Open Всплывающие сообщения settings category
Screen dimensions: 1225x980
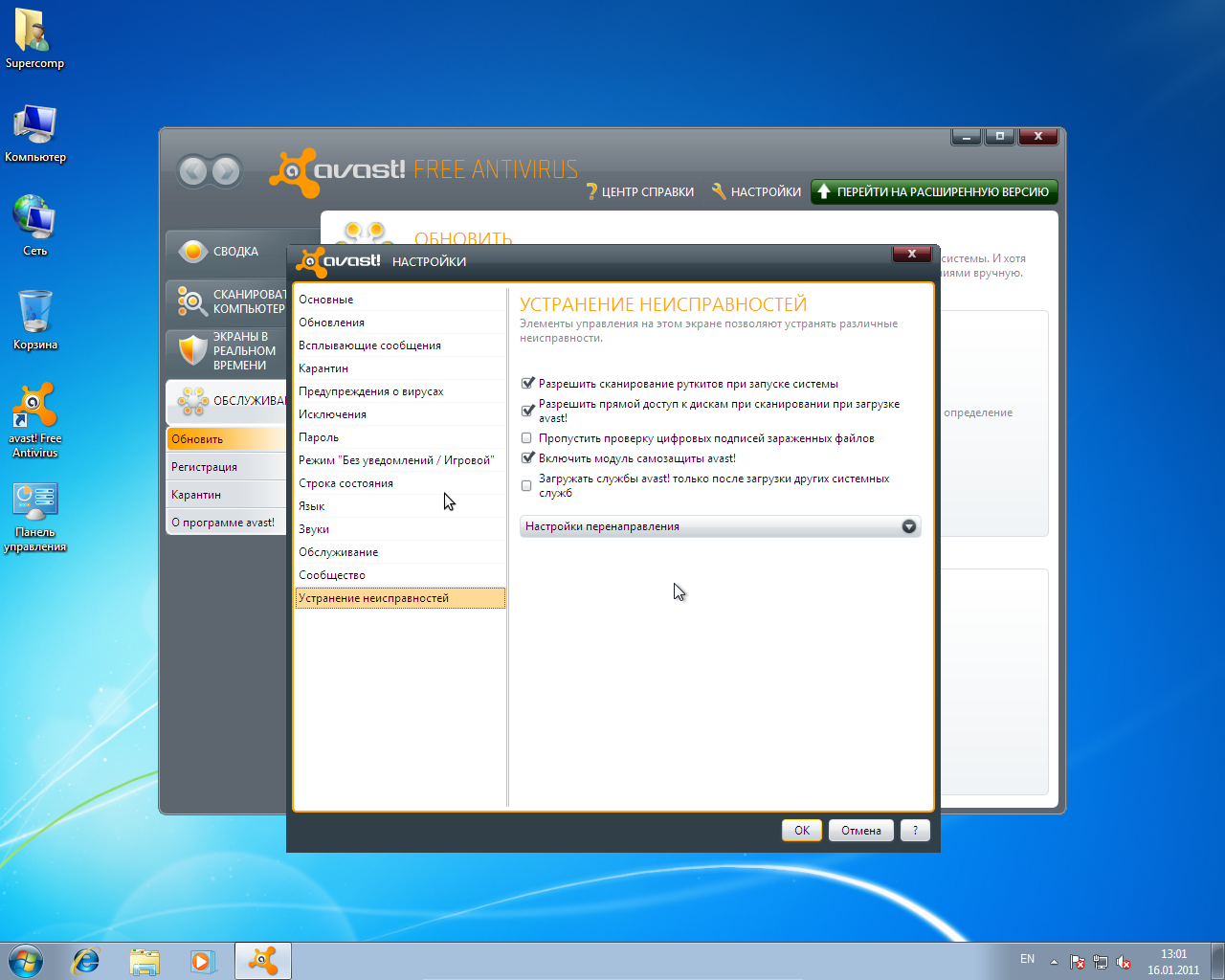[x=400, y=345]
